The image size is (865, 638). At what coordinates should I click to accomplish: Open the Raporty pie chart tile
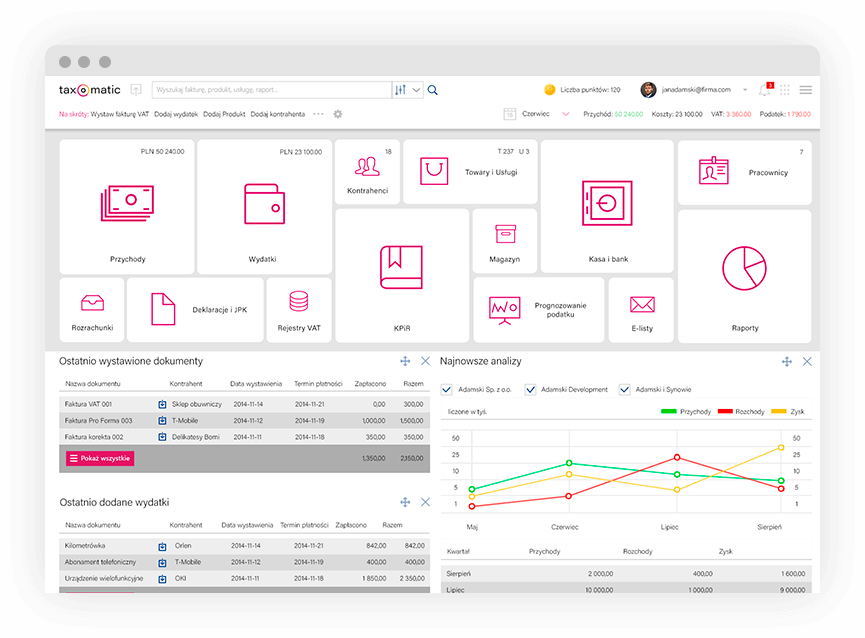pos(744,275)
